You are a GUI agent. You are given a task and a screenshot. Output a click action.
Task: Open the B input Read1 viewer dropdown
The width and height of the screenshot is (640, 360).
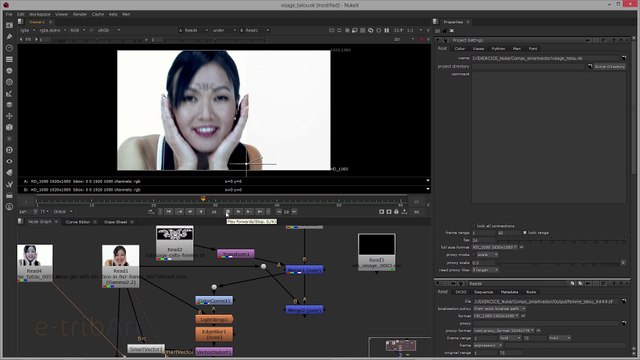pyautogui.click(x=254, y=30)
